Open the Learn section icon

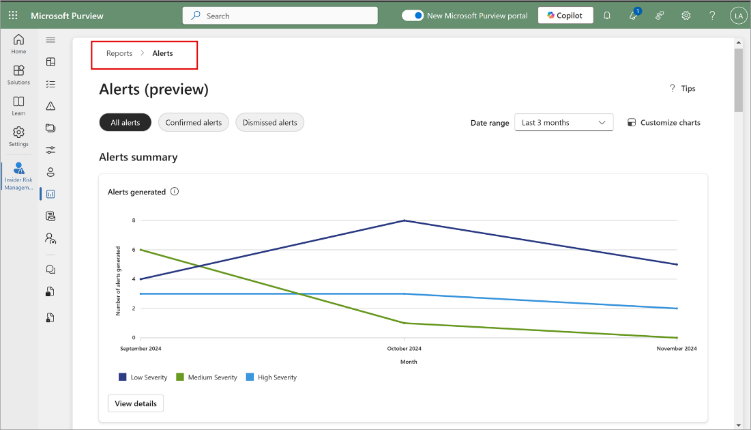click(x=19, y=105)
